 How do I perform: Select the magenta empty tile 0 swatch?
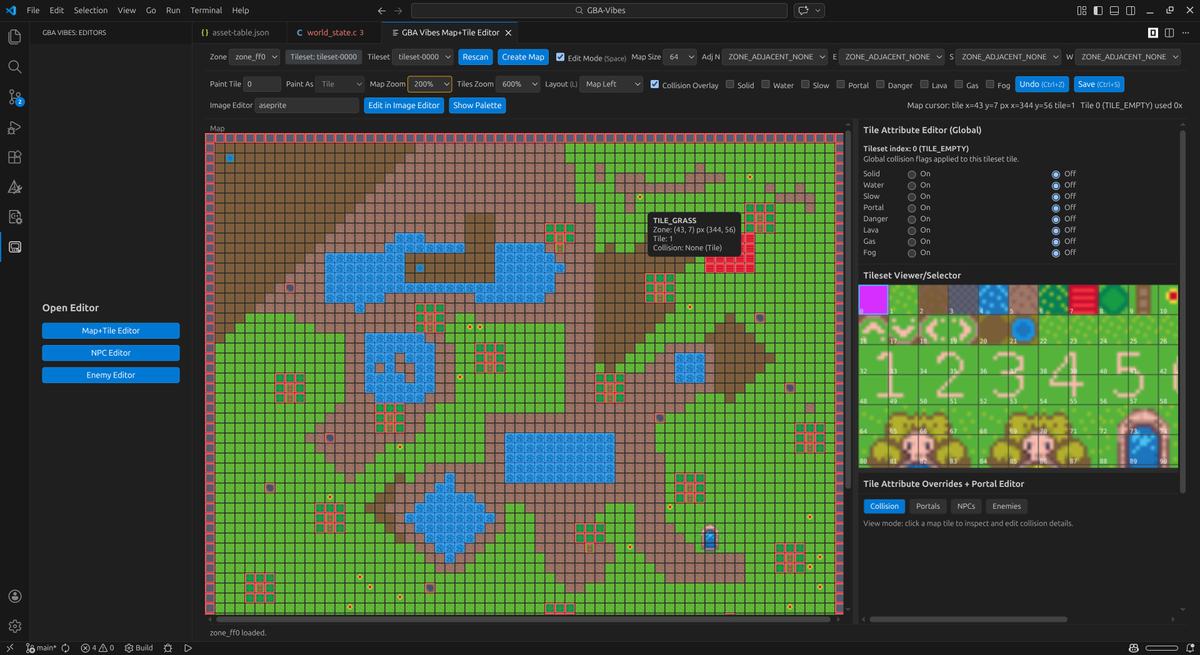pos(873,299)
